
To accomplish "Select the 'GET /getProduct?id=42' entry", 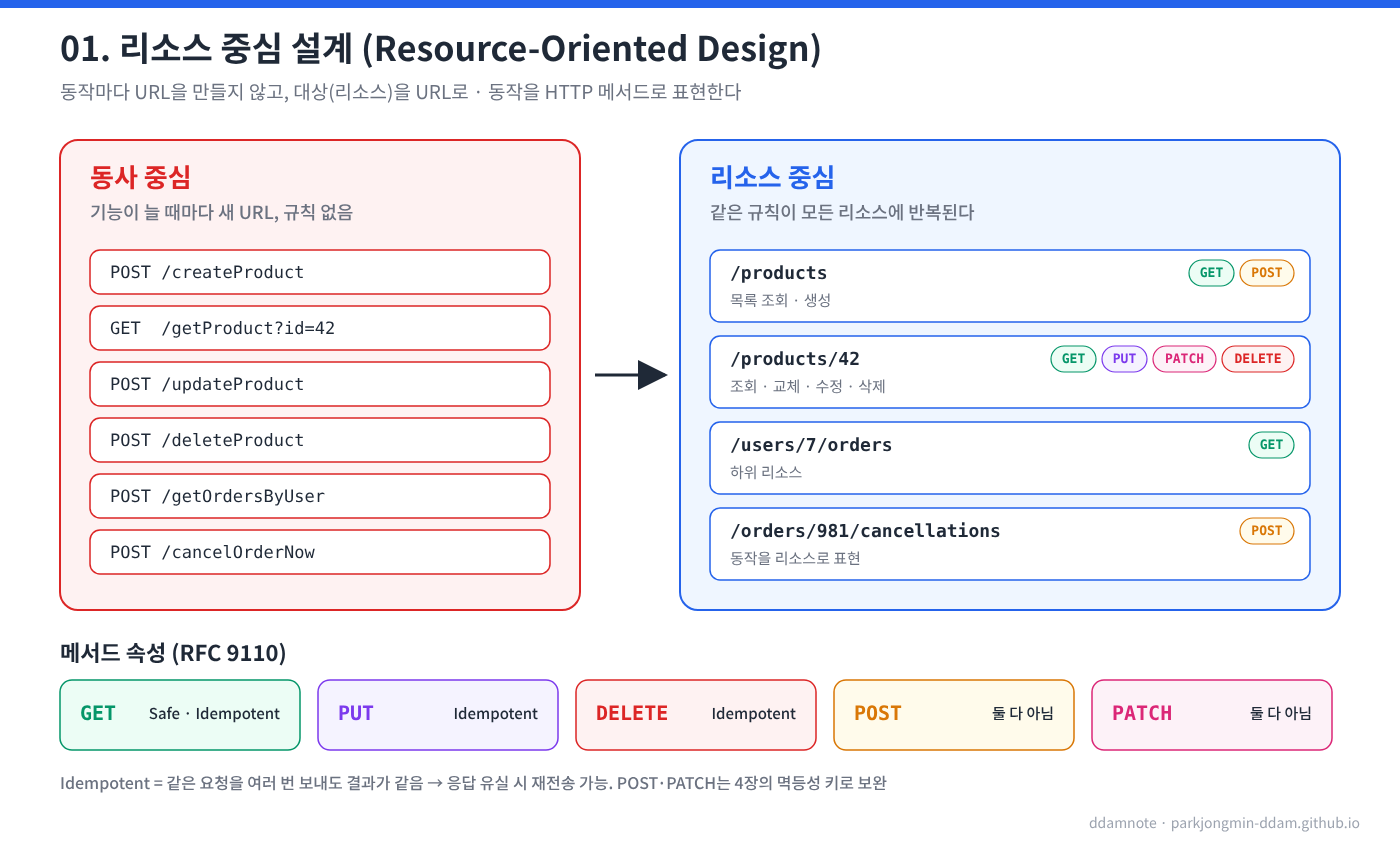I will click(320, 328).
